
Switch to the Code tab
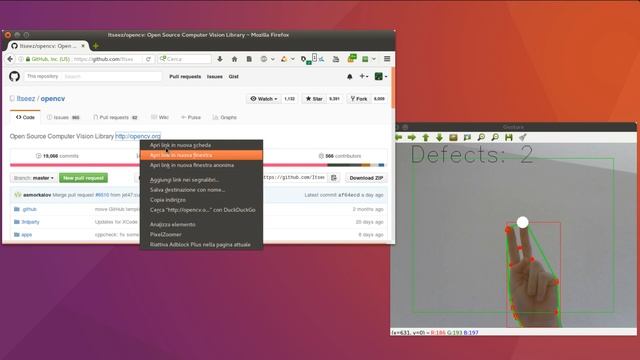pos(25,117)
